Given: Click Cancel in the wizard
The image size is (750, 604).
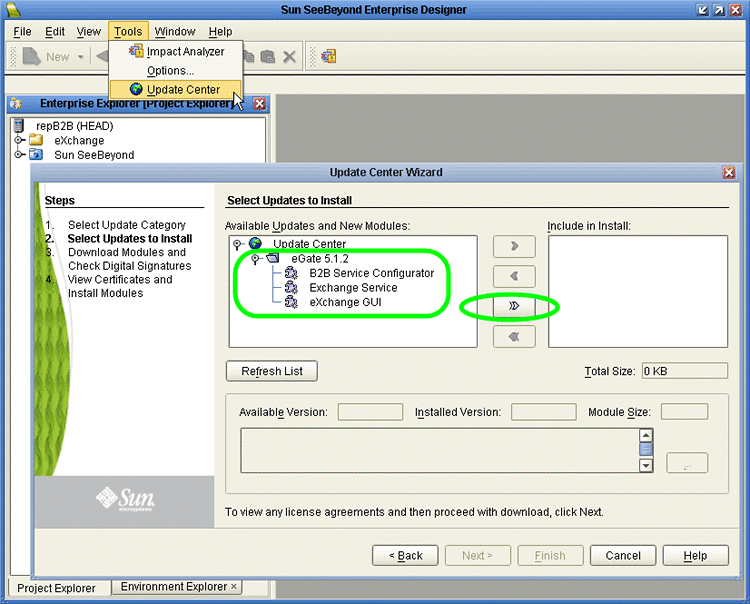Looking at the screenshot, I should pyautogui.click(x=623, y=556).
